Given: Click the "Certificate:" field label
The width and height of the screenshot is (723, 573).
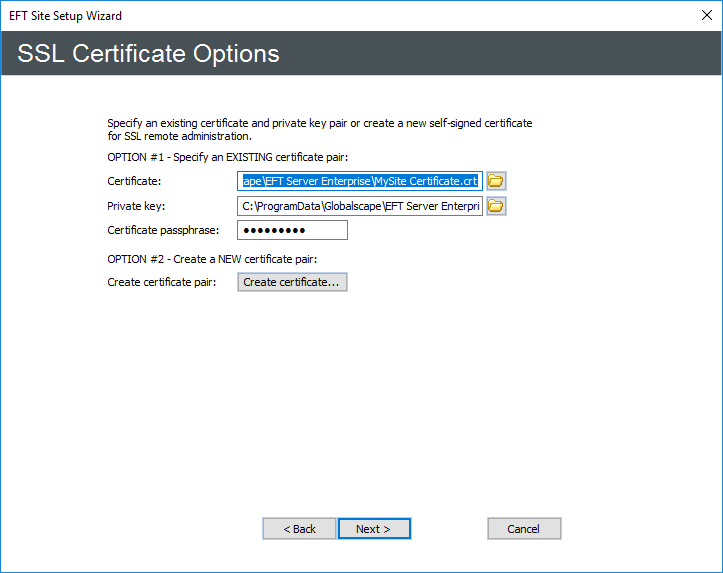Looking at the screenshot, I should pos(134,181).
